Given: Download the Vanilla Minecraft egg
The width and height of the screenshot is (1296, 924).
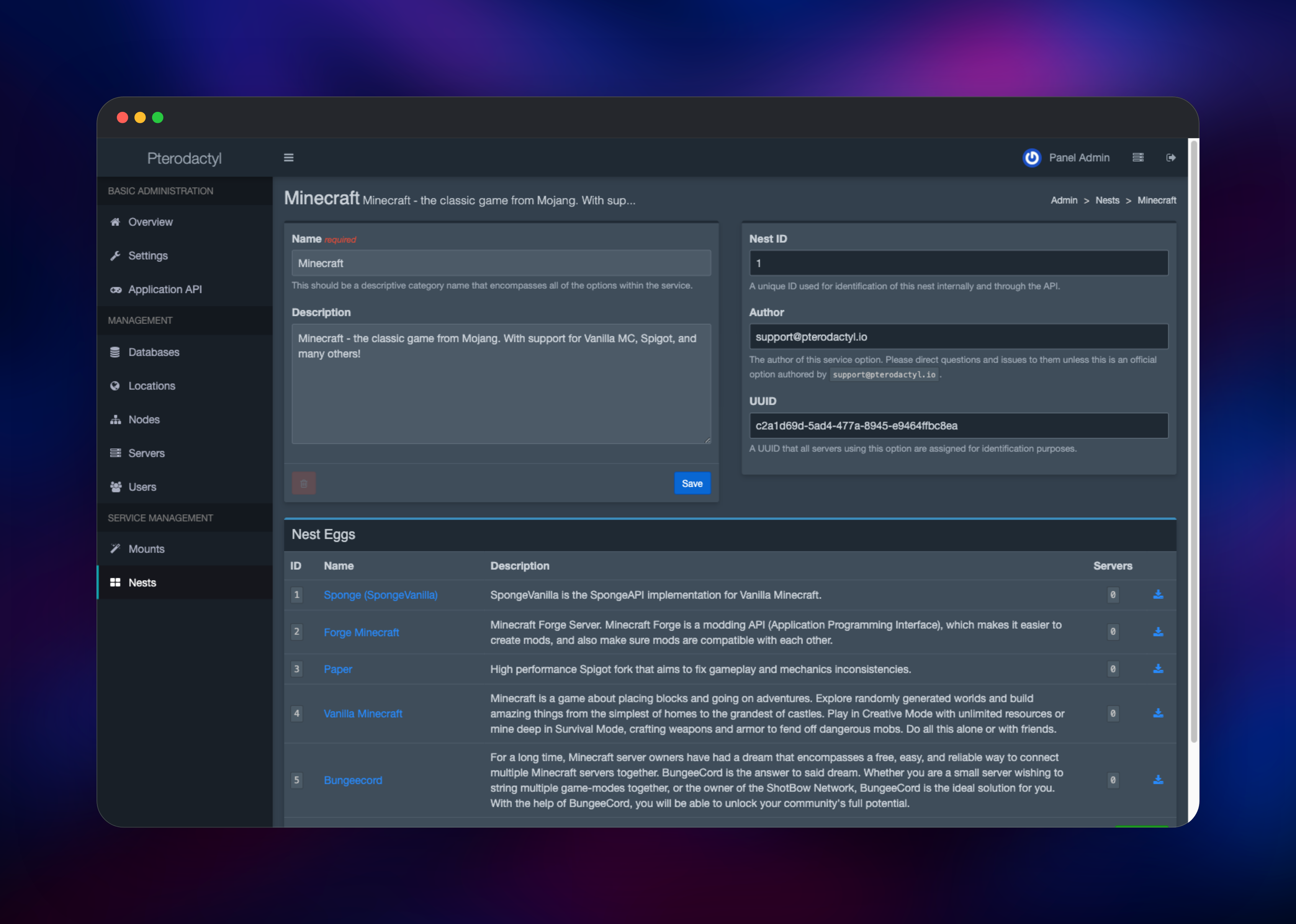Looking at the screenshot, I should [1158, 713].
